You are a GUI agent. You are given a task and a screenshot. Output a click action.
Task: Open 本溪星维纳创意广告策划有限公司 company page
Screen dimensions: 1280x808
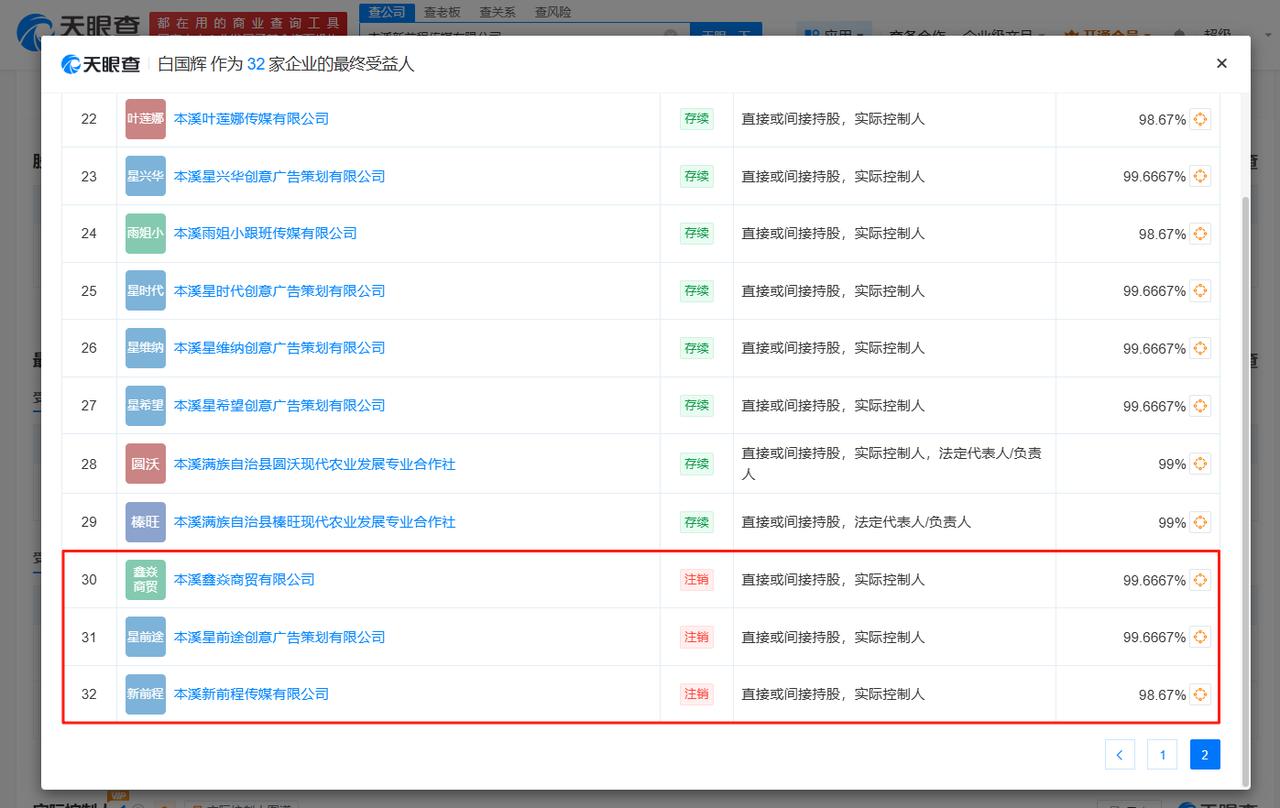click(279, 348)
